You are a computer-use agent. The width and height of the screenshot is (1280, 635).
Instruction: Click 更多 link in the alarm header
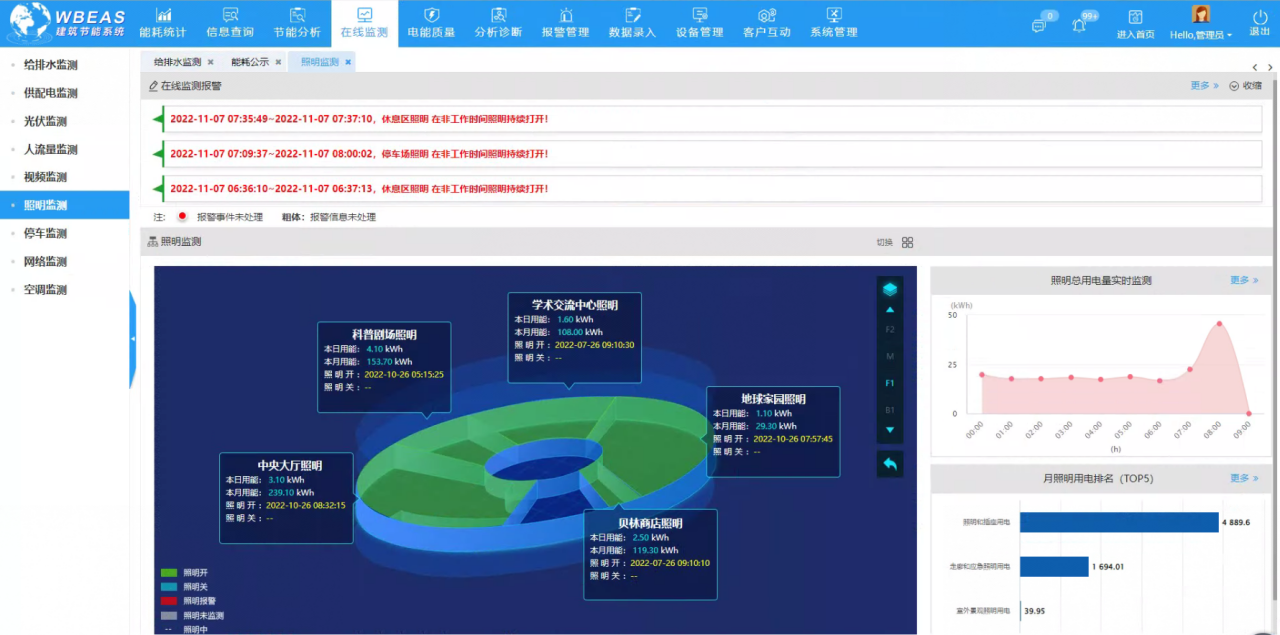click(1204, 86)
